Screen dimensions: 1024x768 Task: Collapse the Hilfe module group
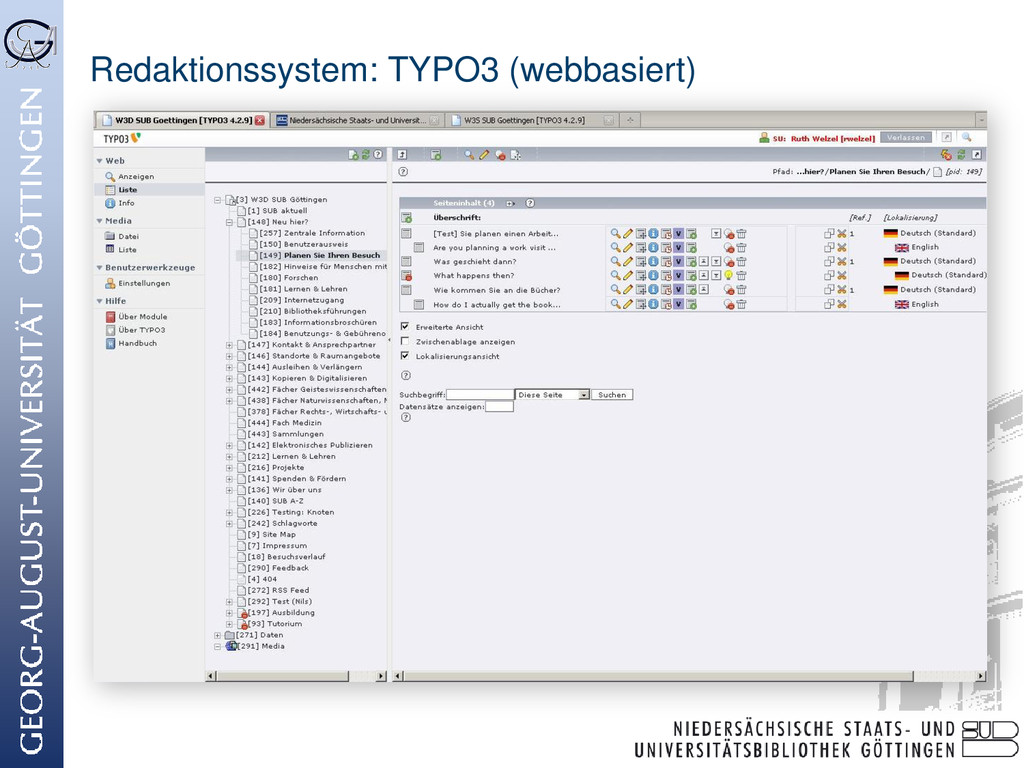(99, 301)
